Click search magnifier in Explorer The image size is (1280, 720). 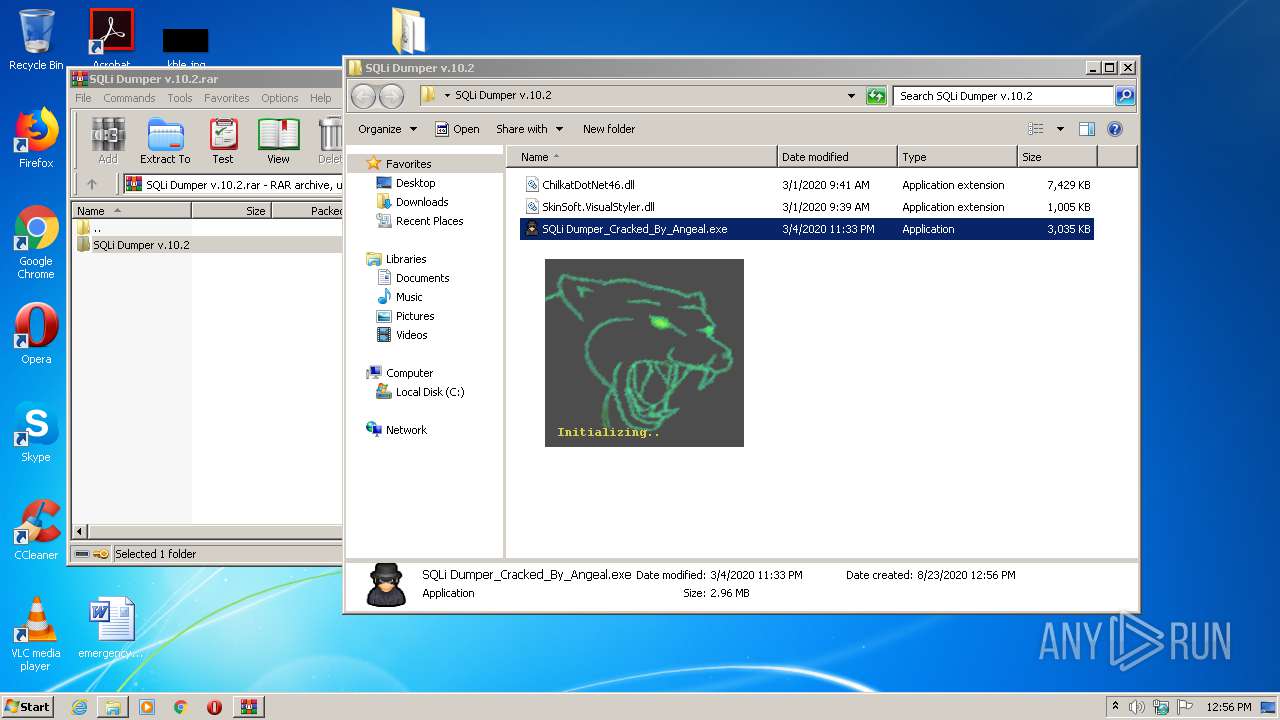(1125, 96)
